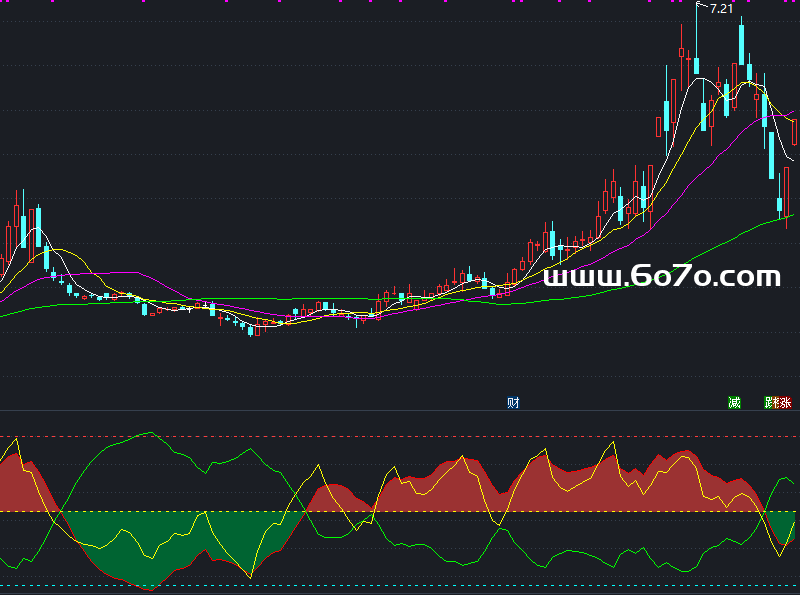Select the red 涨 limit-up marker icon
Screen dimensions: 800x595
tap(785, 403)
